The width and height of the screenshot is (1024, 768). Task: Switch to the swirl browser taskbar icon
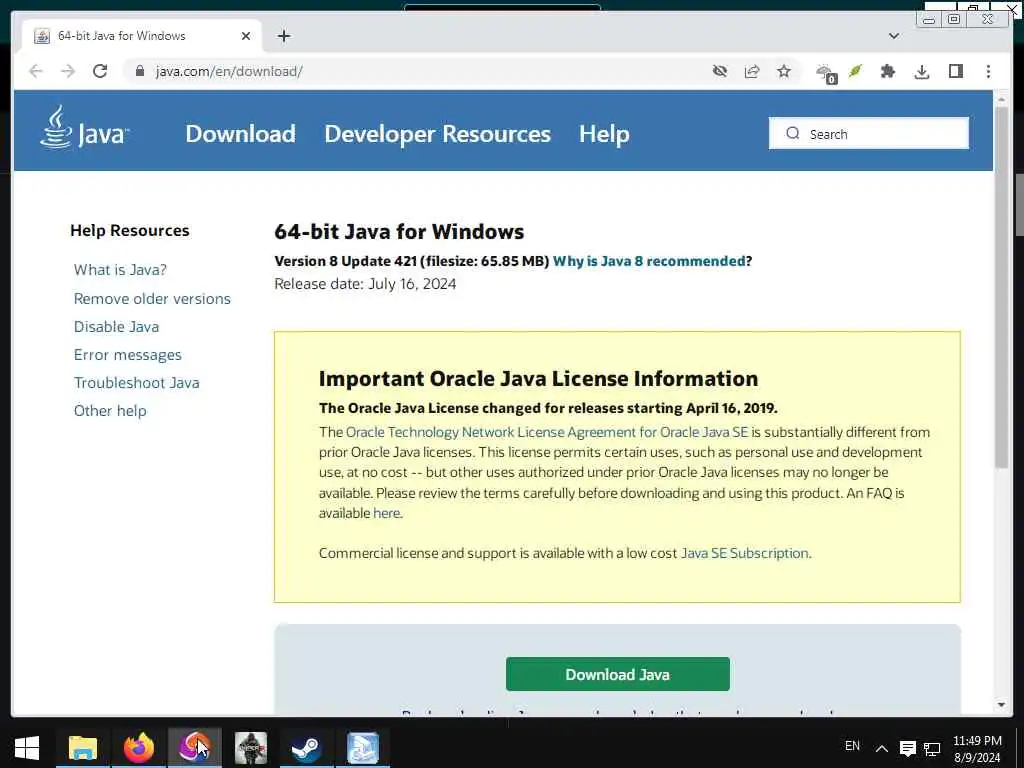pos(195,748)
